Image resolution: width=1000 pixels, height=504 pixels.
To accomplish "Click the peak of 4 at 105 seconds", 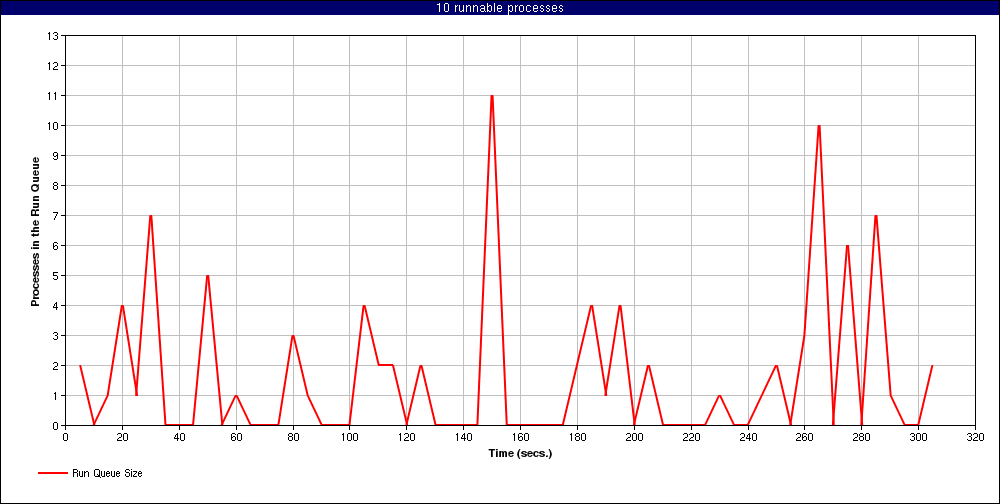I will [x=364, y=306].
